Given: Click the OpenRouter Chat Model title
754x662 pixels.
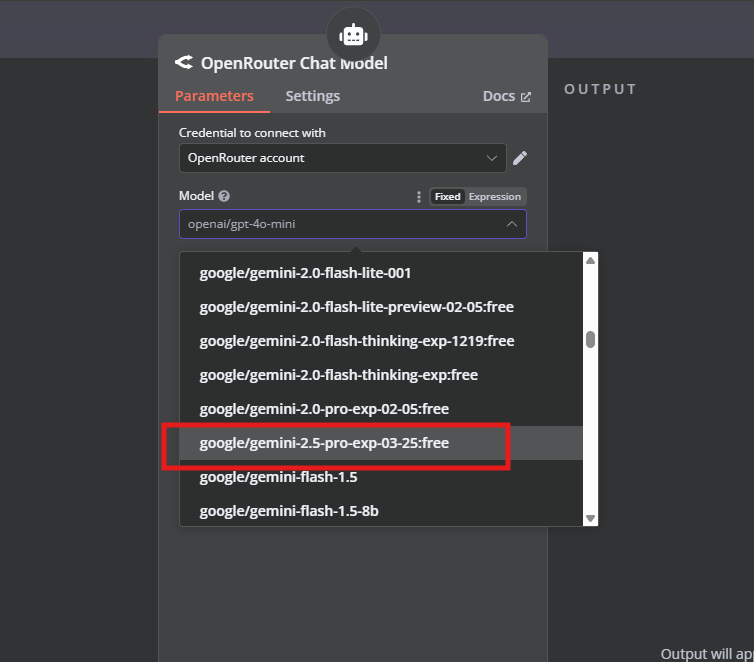Looking at the screenshot, I should (294, 63).
